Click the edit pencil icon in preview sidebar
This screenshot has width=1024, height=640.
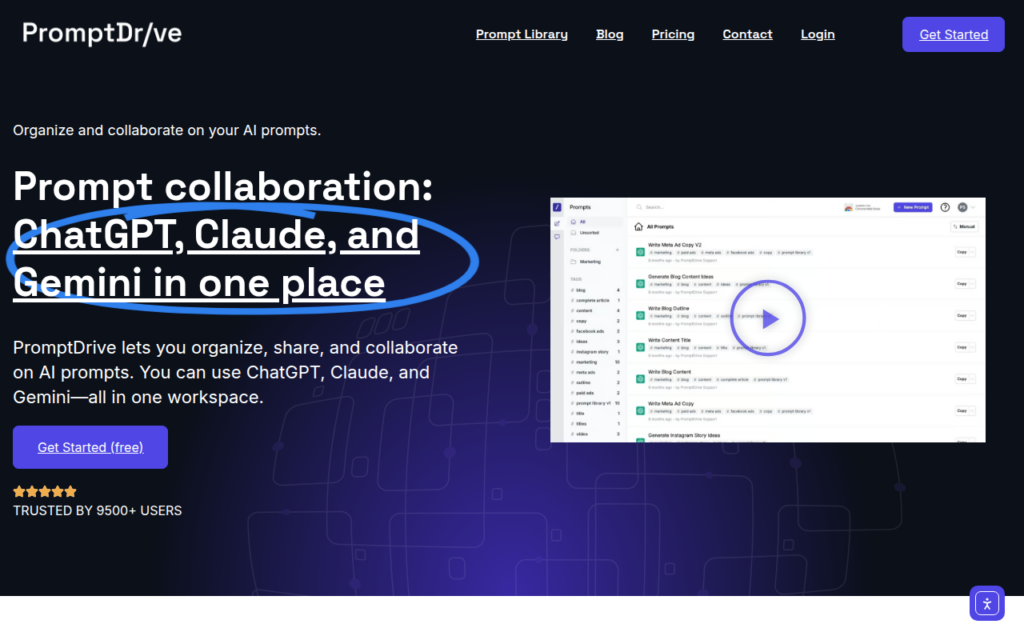tap(557, 223)
